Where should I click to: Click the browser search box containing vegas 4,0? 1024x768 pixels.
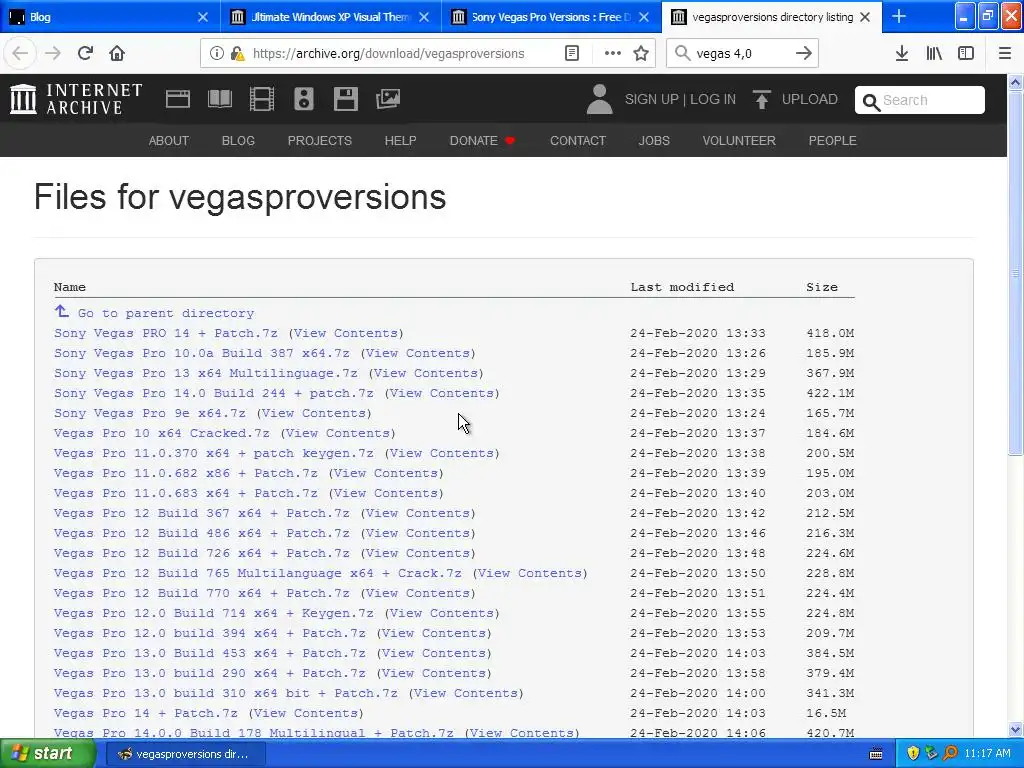coord(742,54)
